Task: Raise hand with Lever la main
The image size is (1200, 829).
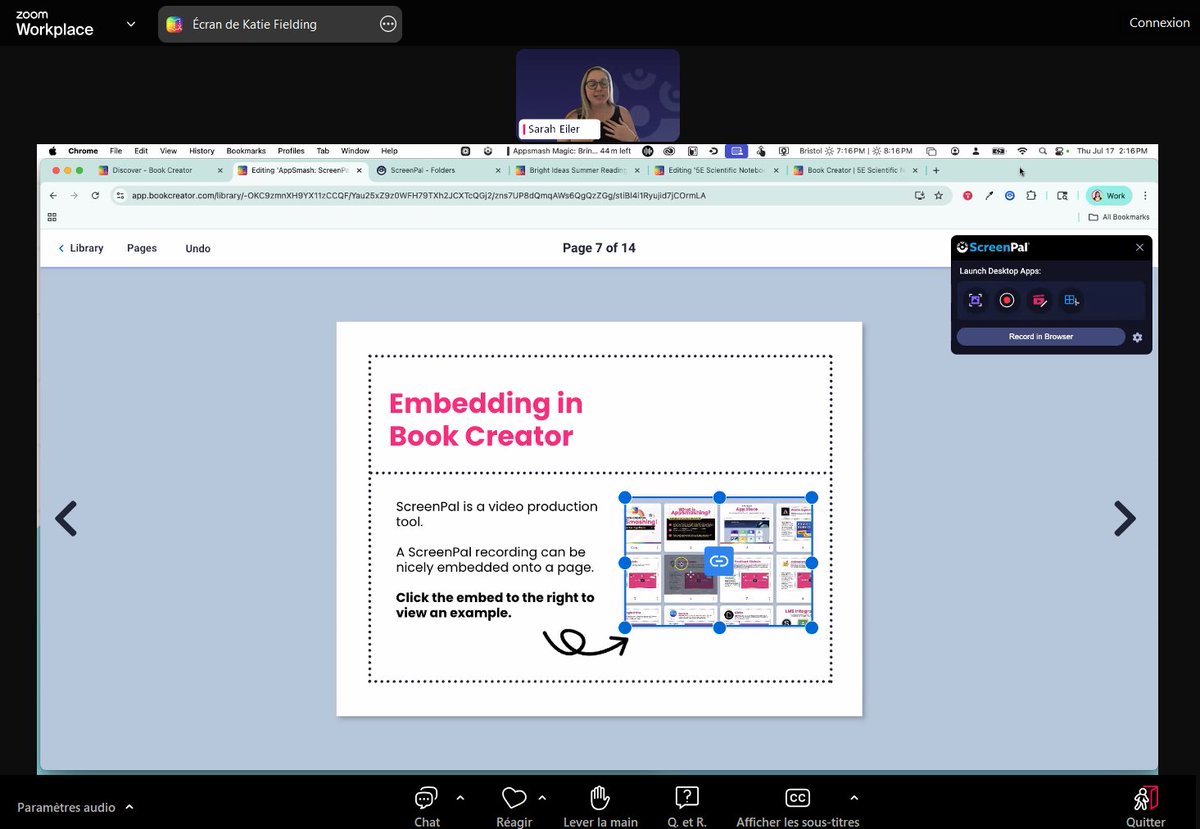Action: [600, 806]
